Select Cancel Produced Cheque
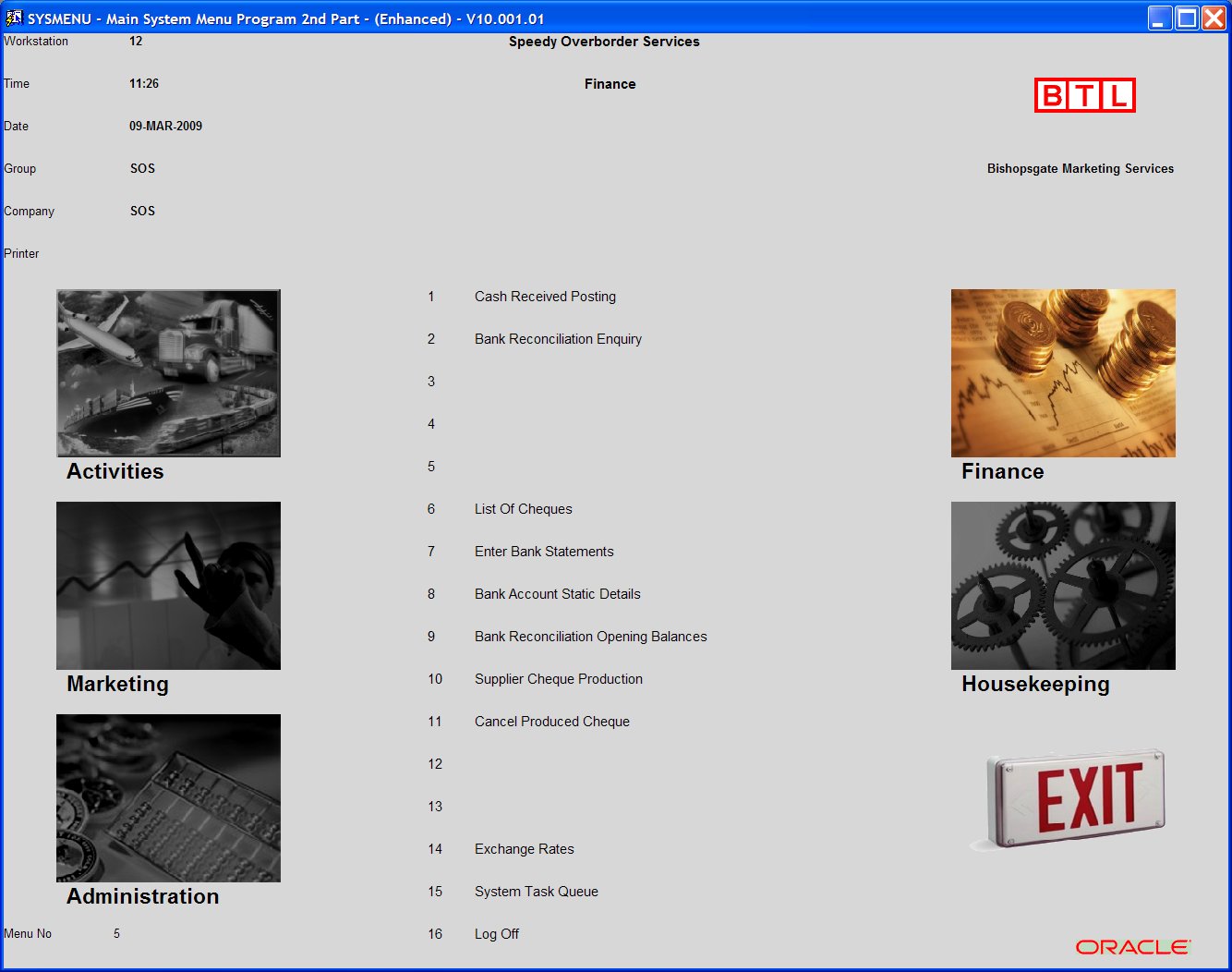 552,722
